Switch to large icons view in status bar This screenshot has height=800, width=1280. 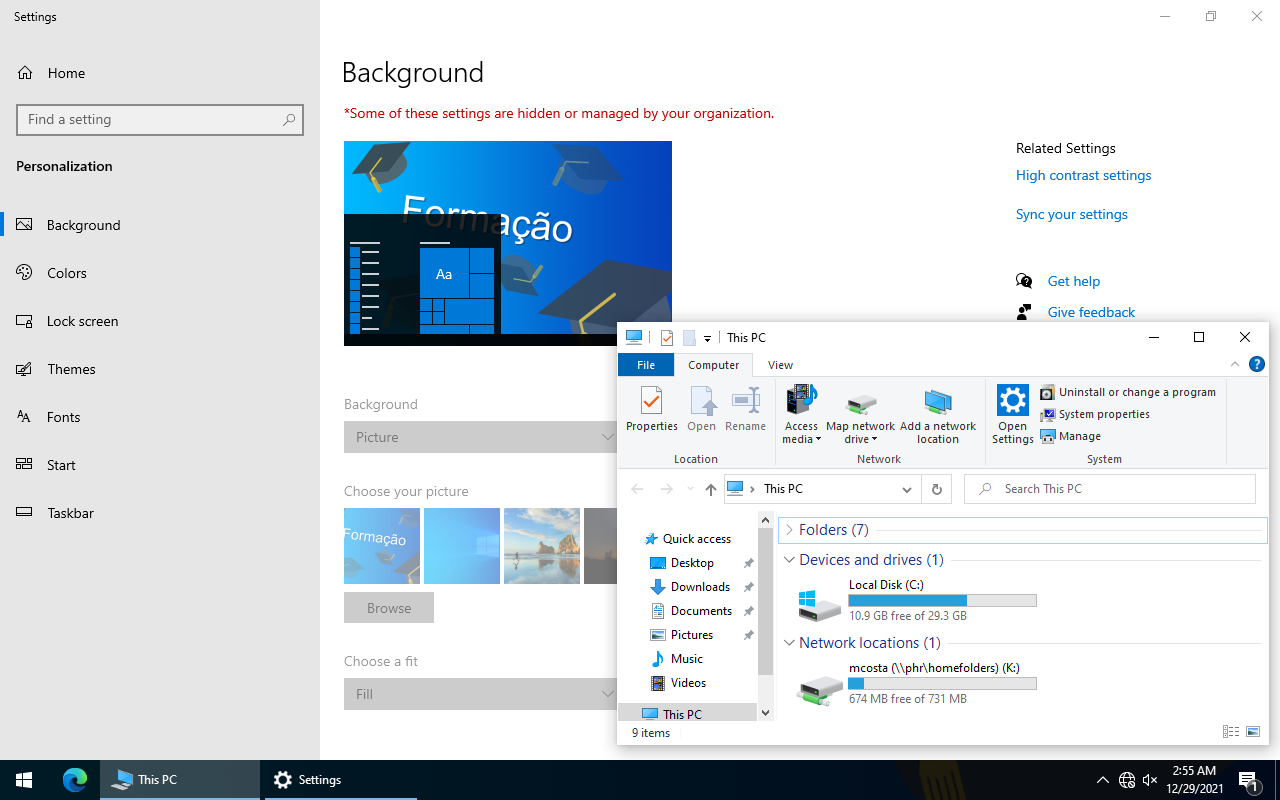point(1253,732)
